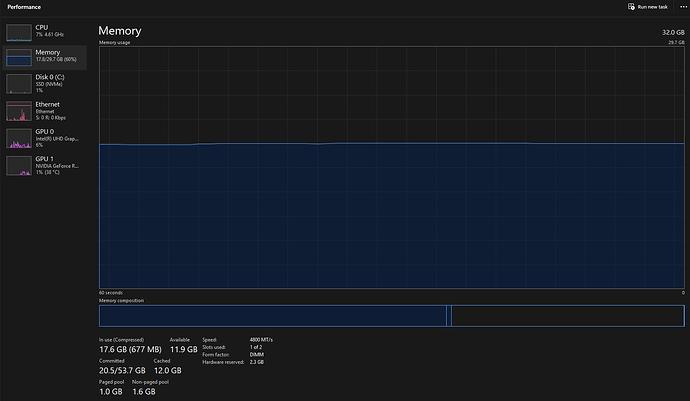Click the Slots used value 1 of 2
The width and height of the screenshot is (690, 401).
[x=256, y=347]
